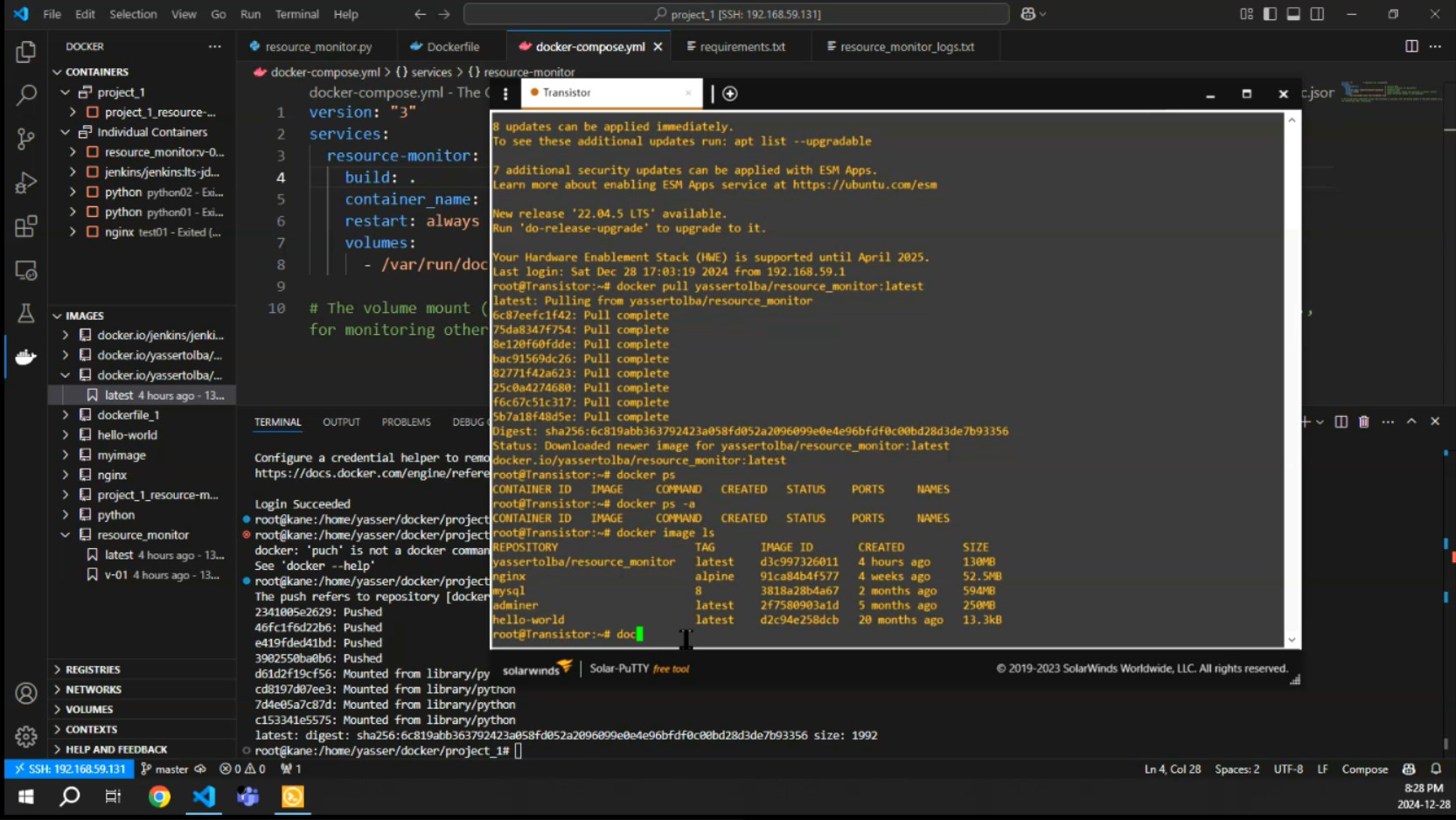Open the Extensions view

25,226
